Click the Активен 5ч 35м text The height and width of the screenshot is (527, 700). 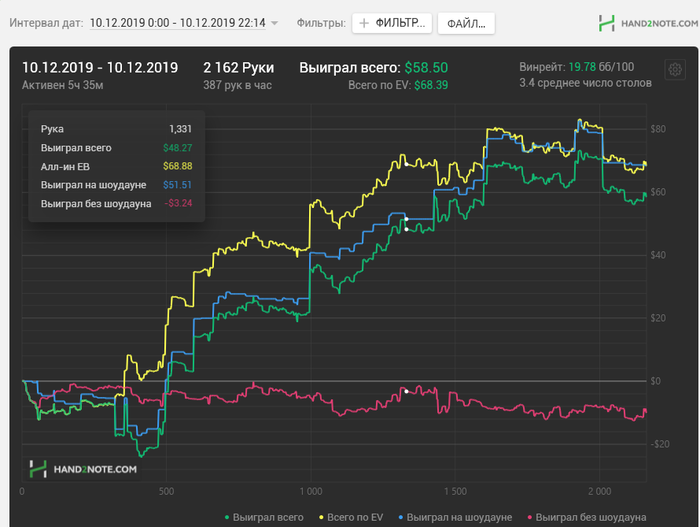pyautogui.click(x=62, y=85)
